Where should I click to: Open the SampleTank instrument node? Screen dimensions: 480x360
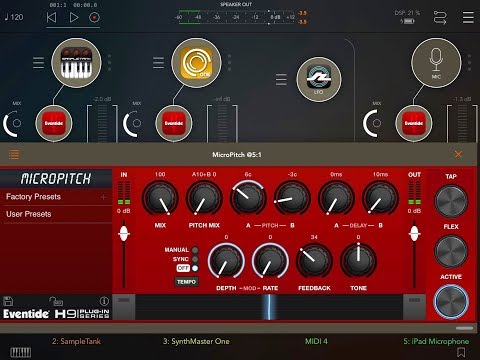click(76, 63)
